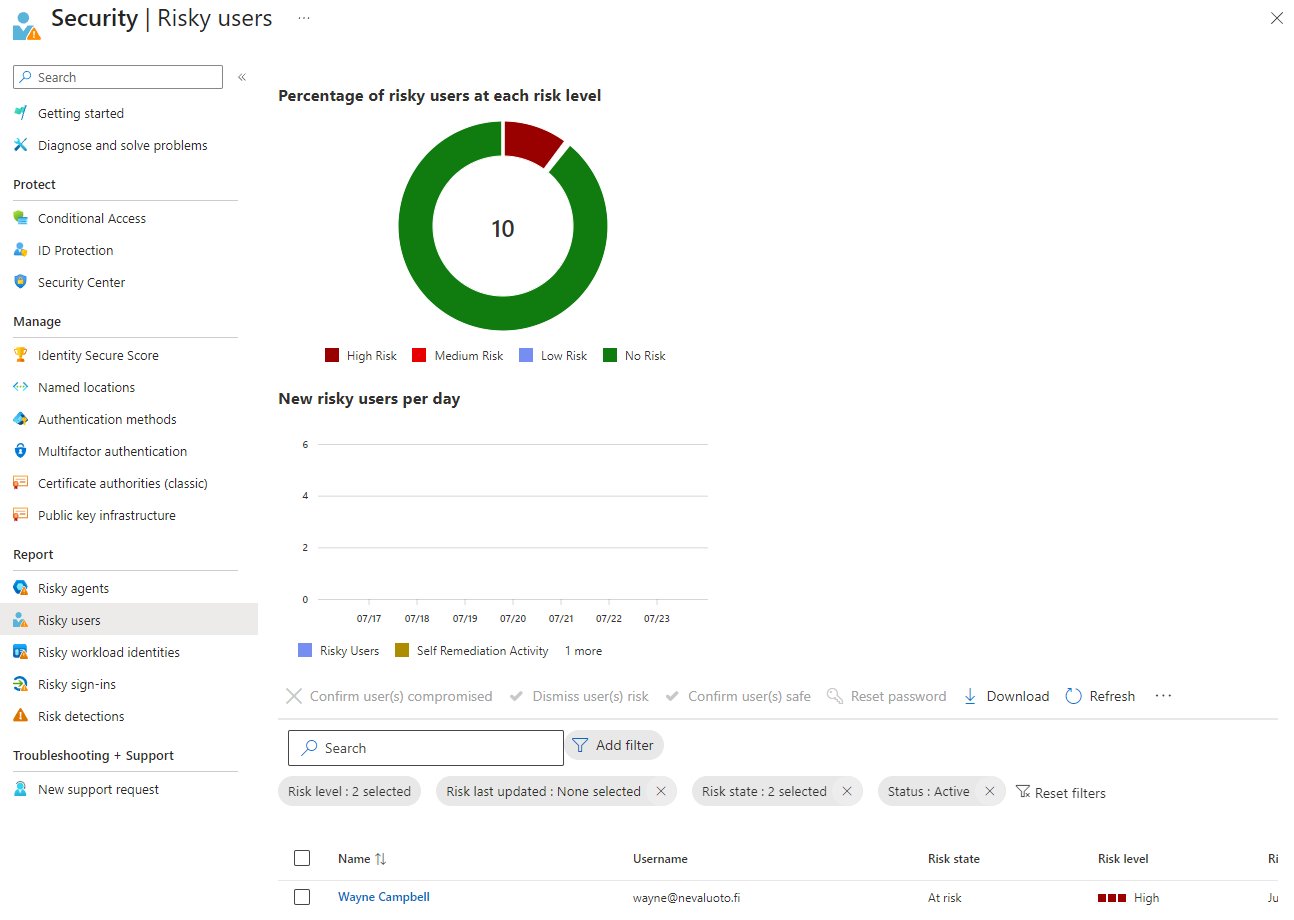Click the Security Risky users header icon
This screenshot has width=1294, height=920.
[x=27, y=24]
